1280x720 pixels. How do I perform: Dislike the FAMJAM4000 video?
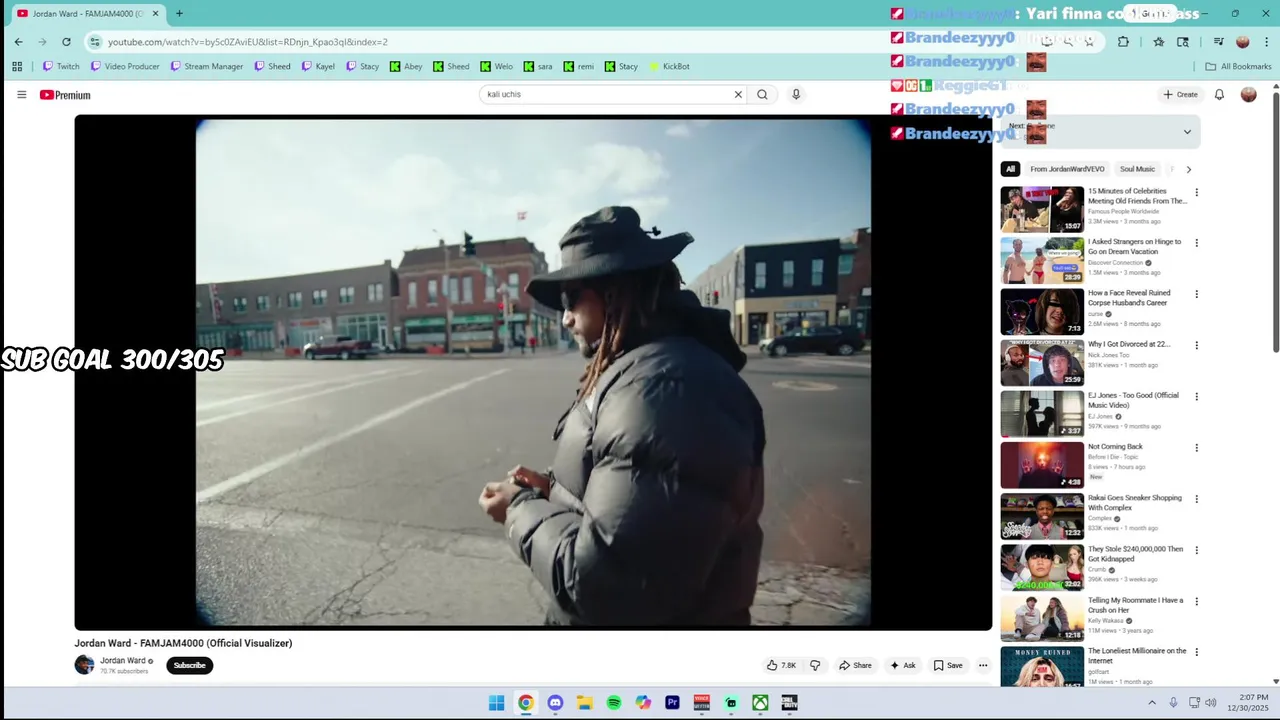pos(815,665)
